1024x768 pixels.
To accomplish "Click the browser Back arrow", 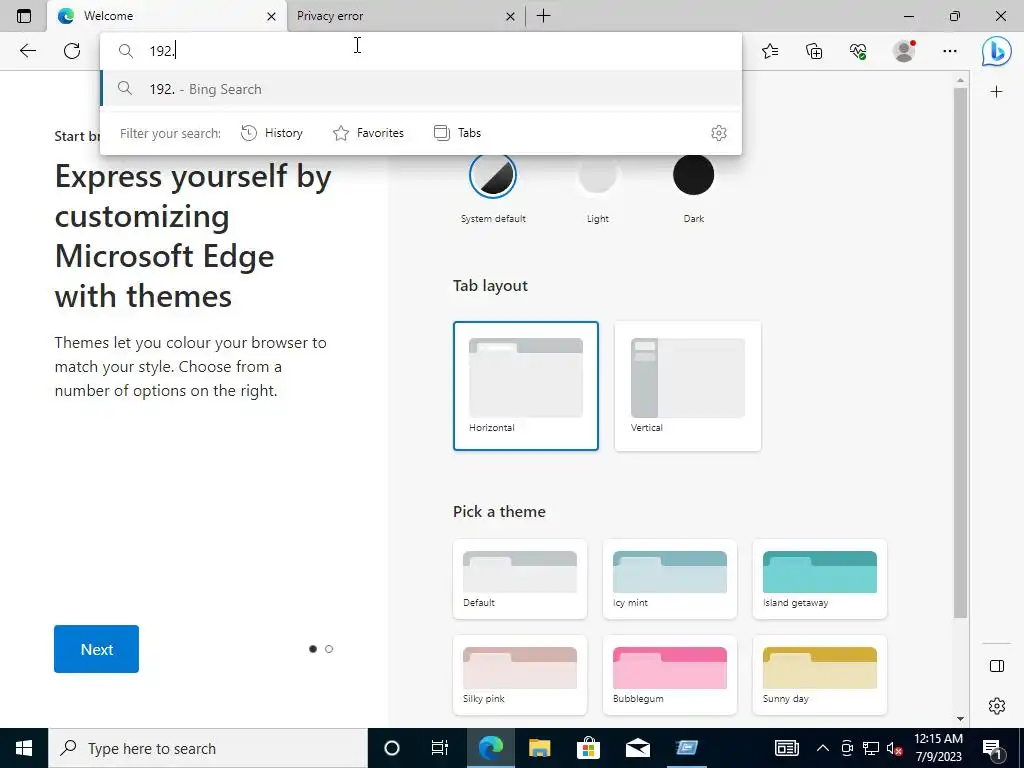I will [x=27, y=51].
